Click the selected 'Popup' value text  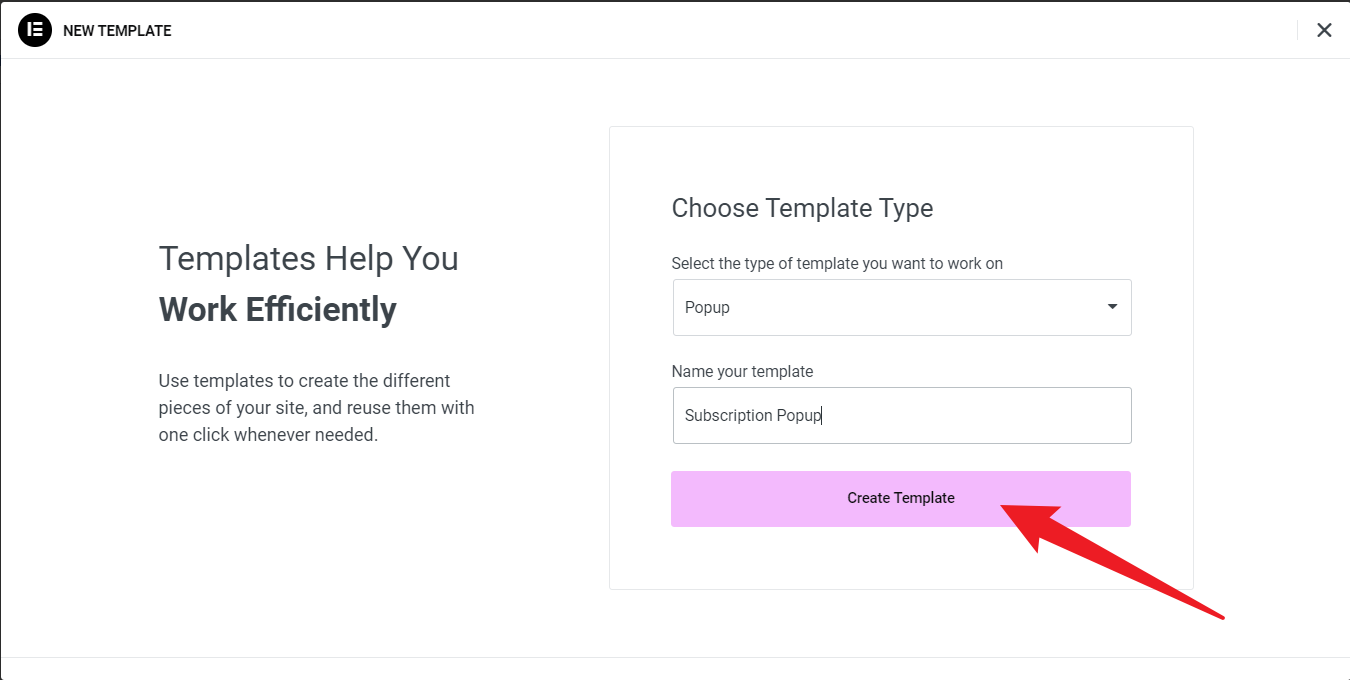point(707,308)
